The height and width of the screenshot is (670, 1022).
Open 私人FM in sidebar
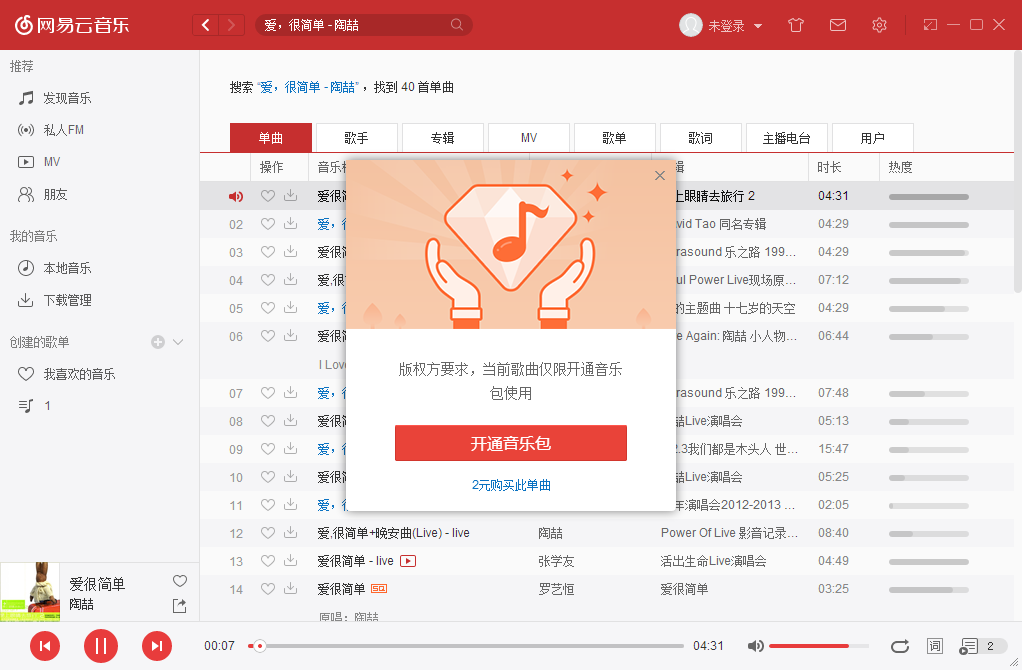click(51, 130)
